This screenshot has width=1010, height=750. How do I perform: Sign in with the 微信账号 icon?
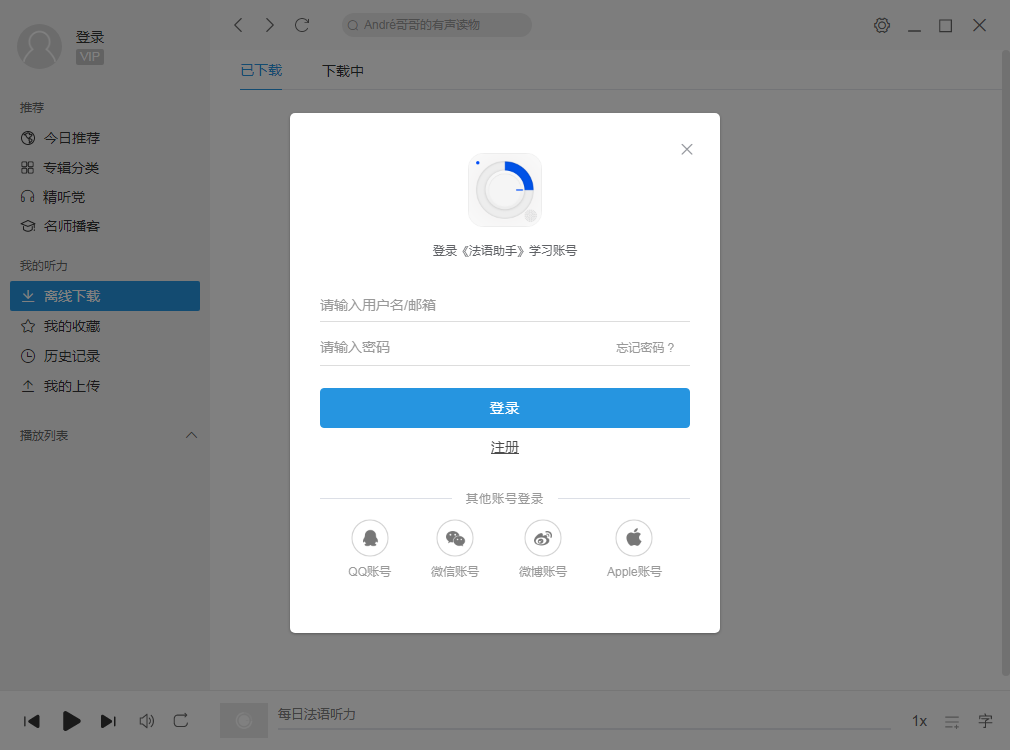[x=455, y=537]
